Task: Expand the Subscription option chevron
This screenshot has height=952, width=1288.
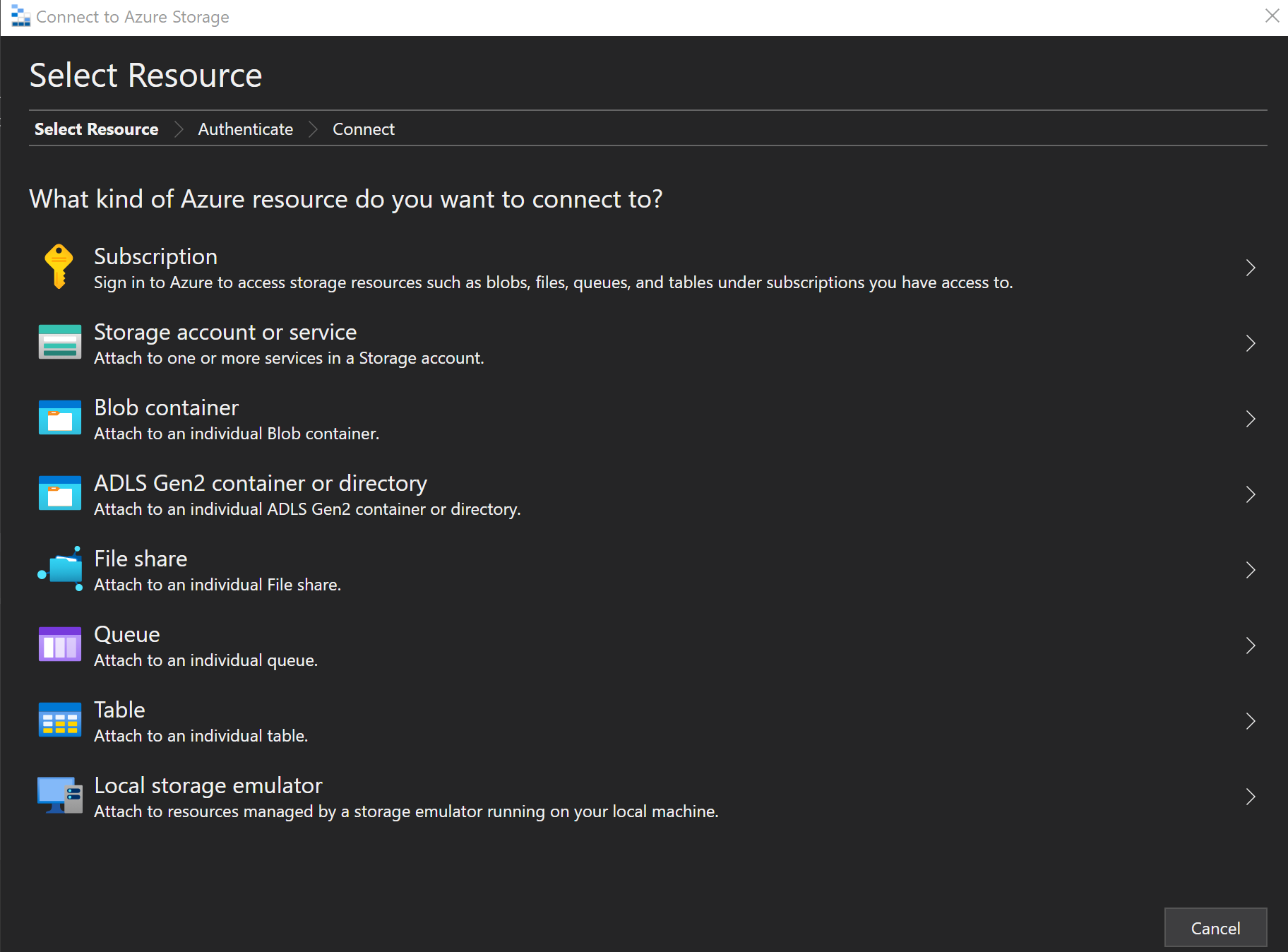Action: 1250,268
